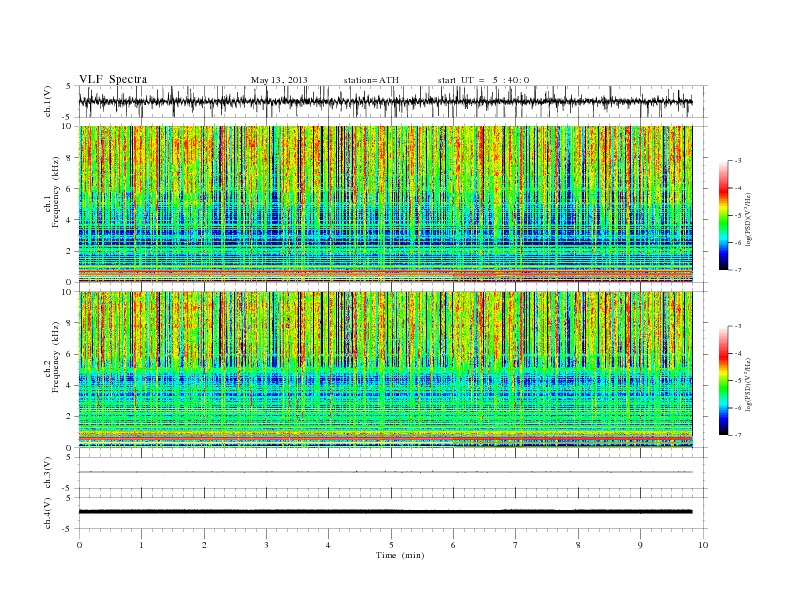
Task: Click the "4" minute tick label
Action: tap(328, 545)
